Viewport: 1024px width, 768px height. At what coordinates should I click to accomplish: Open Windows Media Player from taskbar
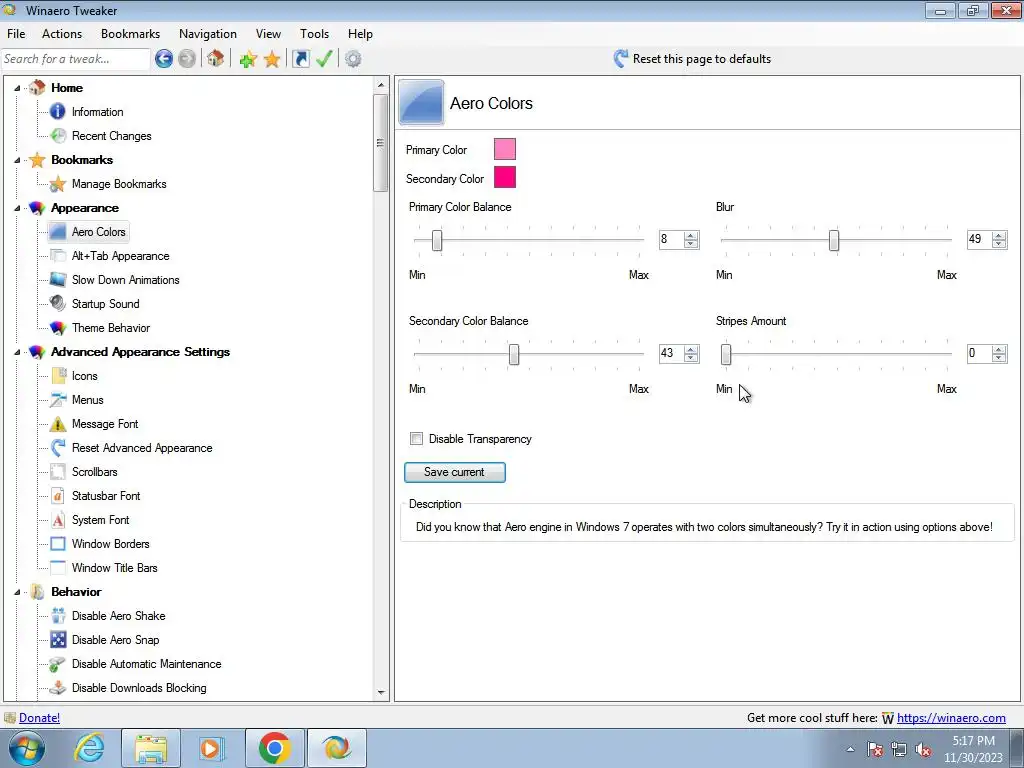click(x=212, y=748)
